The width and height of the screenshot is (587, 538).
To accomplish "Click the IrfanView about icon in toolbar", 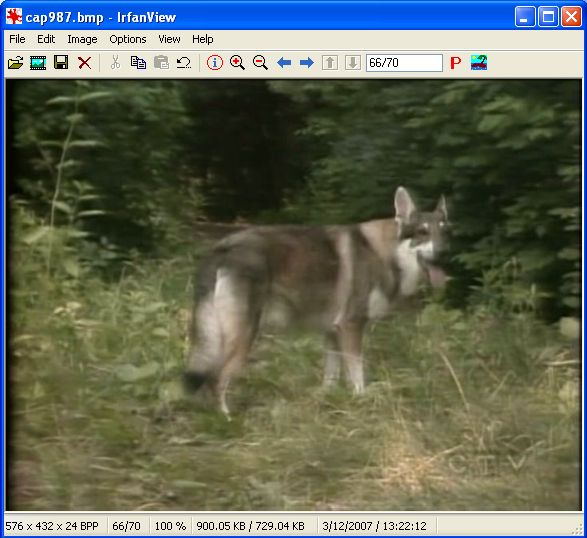I will [x=479, y=63].
